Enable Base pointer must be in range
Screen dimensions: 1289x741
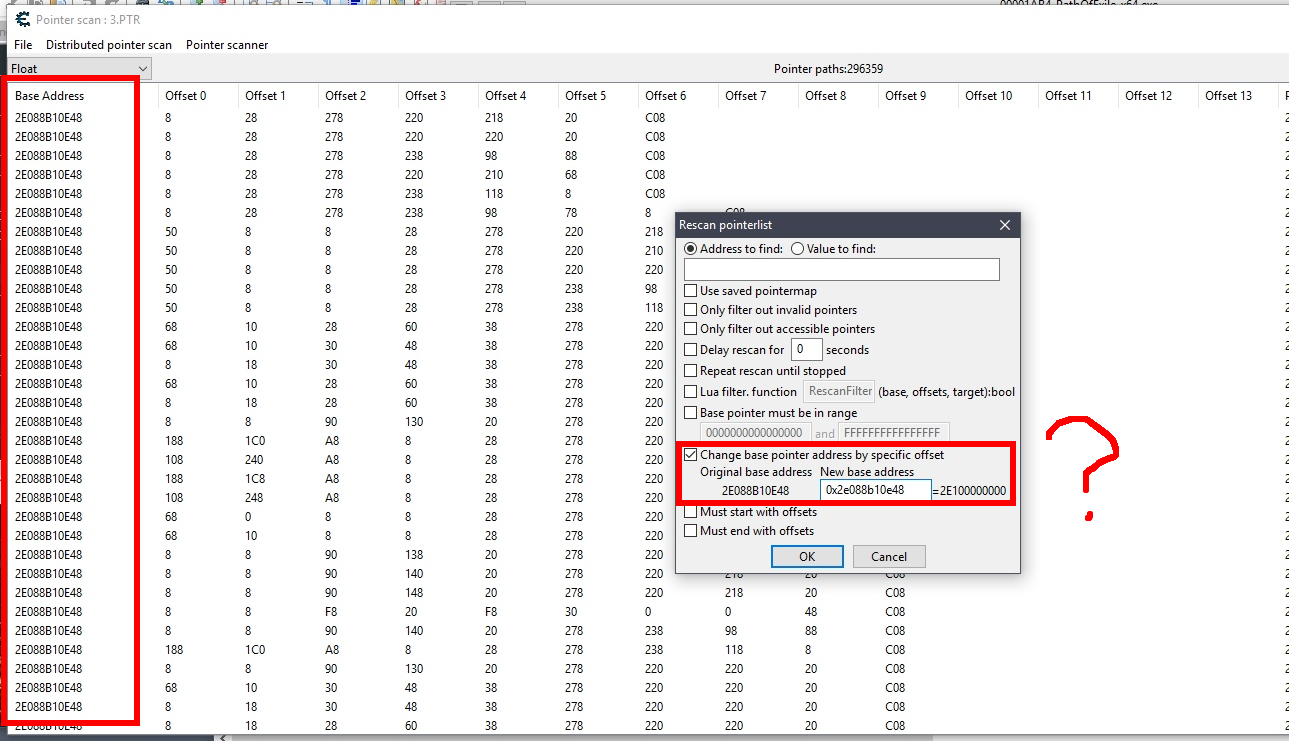pos(691,413)
